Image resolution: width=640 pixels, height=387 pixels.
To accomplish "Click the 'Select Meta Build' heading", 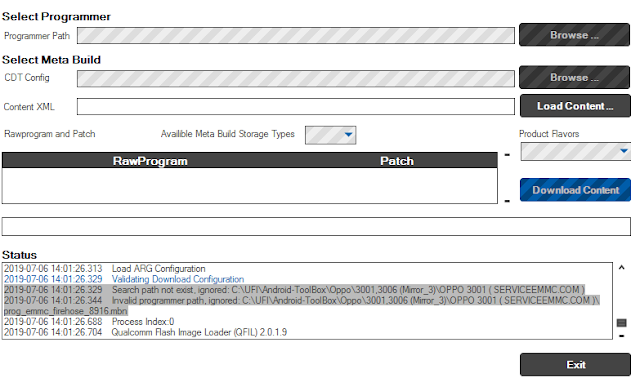I will tap(51, 60).
